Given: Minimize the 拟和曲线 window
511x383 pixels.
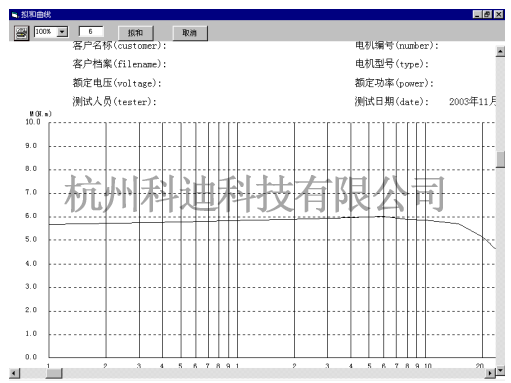Looking at the screenshot, I should click(x=477, y=15).
